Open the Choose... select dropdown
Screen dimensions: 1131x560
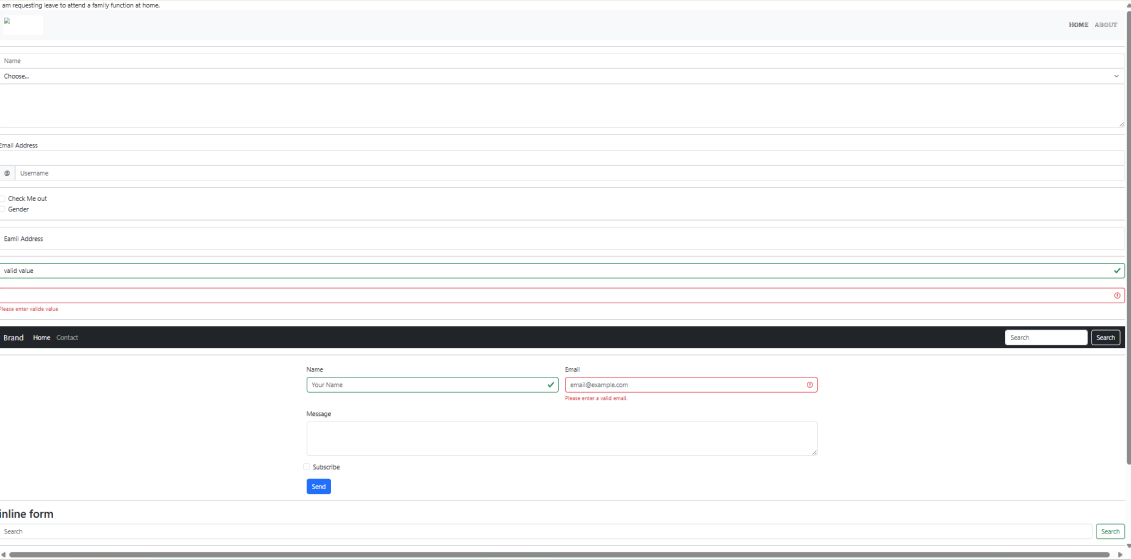coord(562,76)
